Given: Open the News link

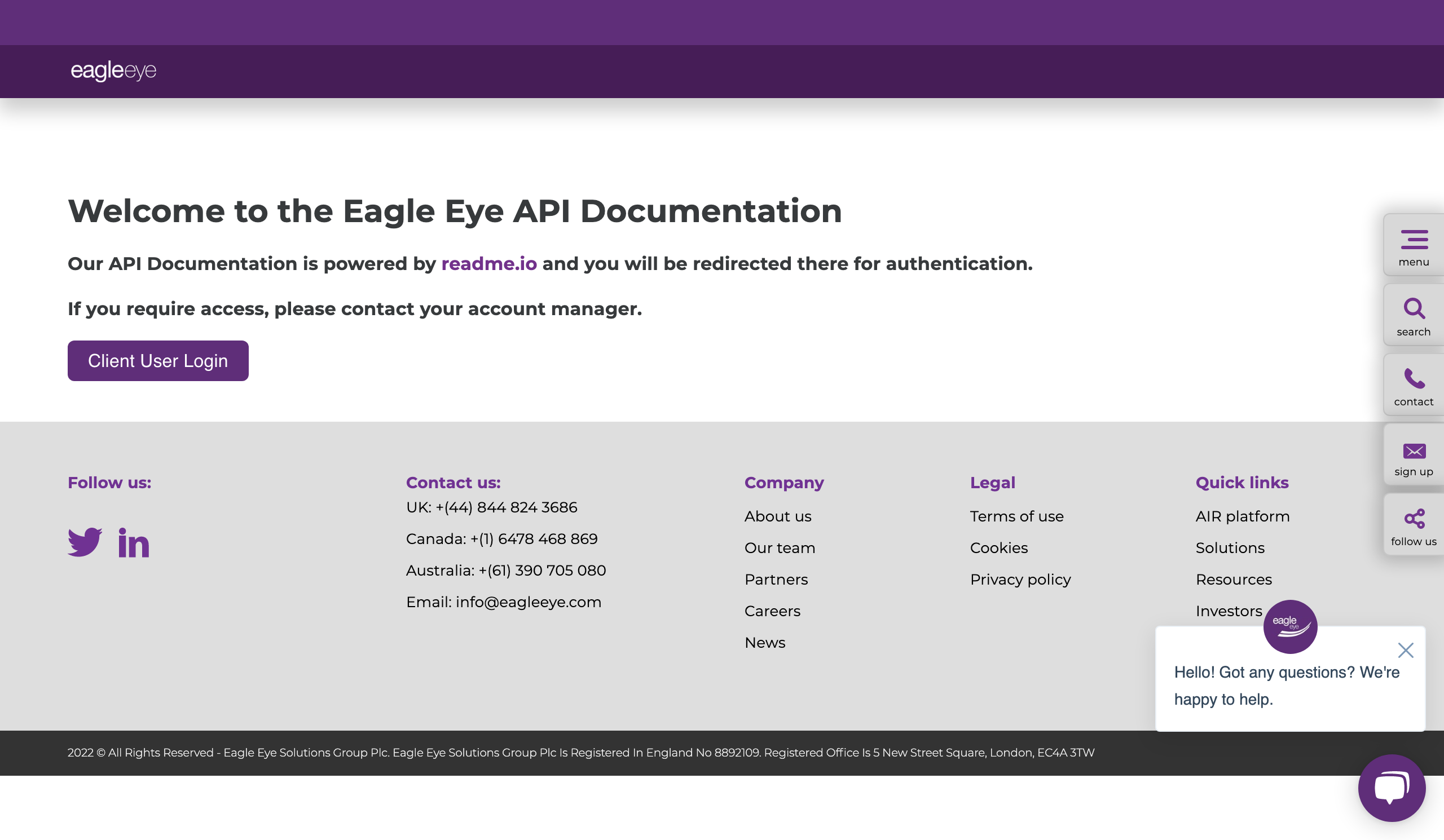Looking at the screenshot, I should coord(764,643).
